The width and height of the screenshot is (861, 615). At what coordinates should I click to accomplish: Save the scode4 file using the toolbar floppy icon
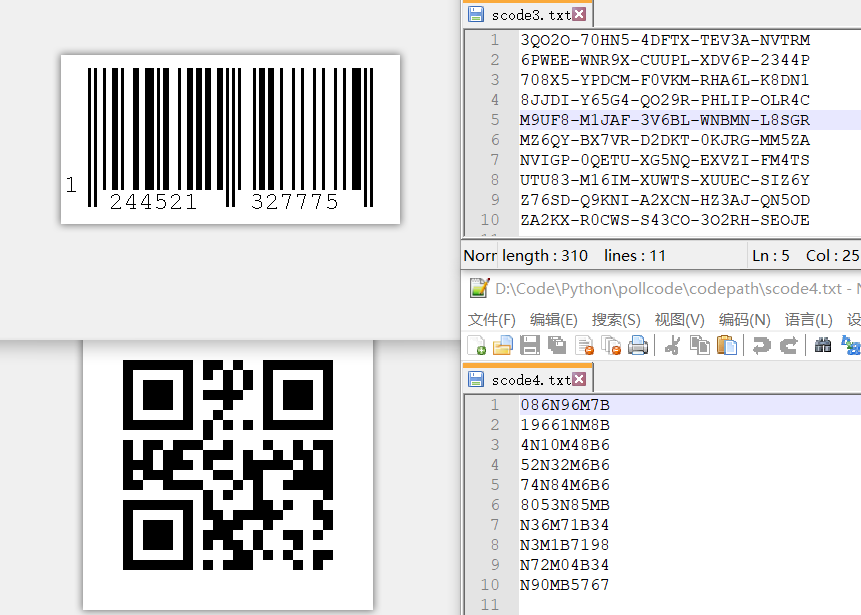pyautogui.click(x=530, y=345)
